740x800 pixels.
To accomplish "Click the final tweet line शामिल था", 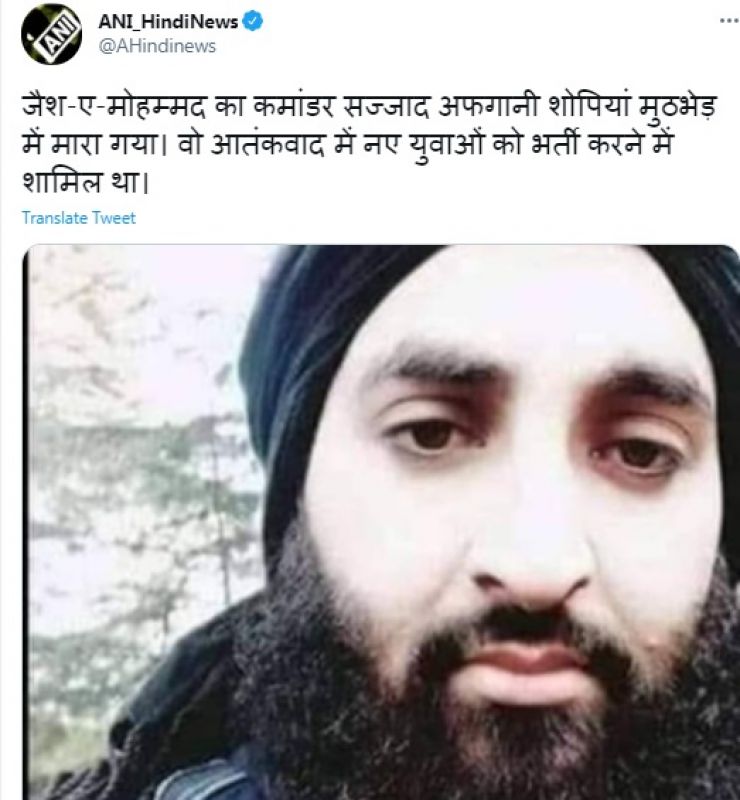I will tap(85, 182).
